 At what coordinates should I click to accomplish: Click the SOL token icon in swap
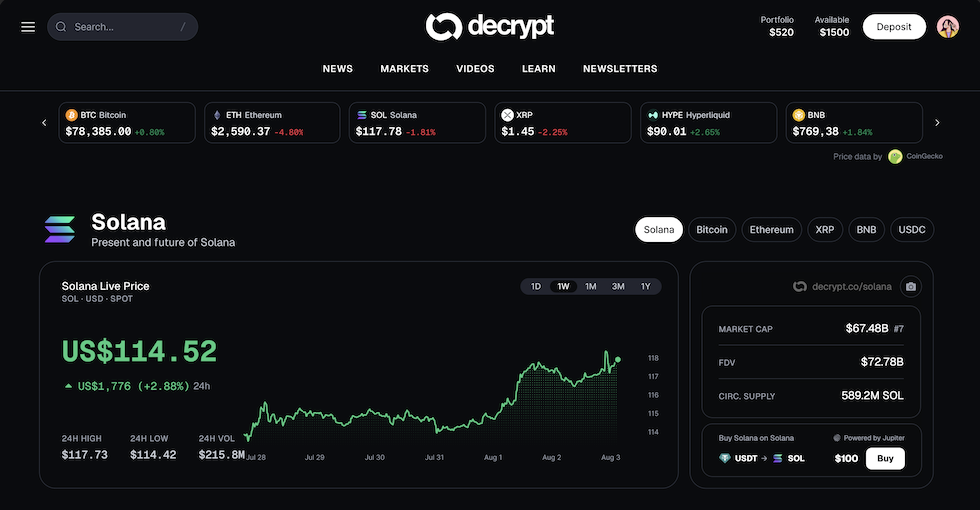pyautogui.click(x=778, y=458)
